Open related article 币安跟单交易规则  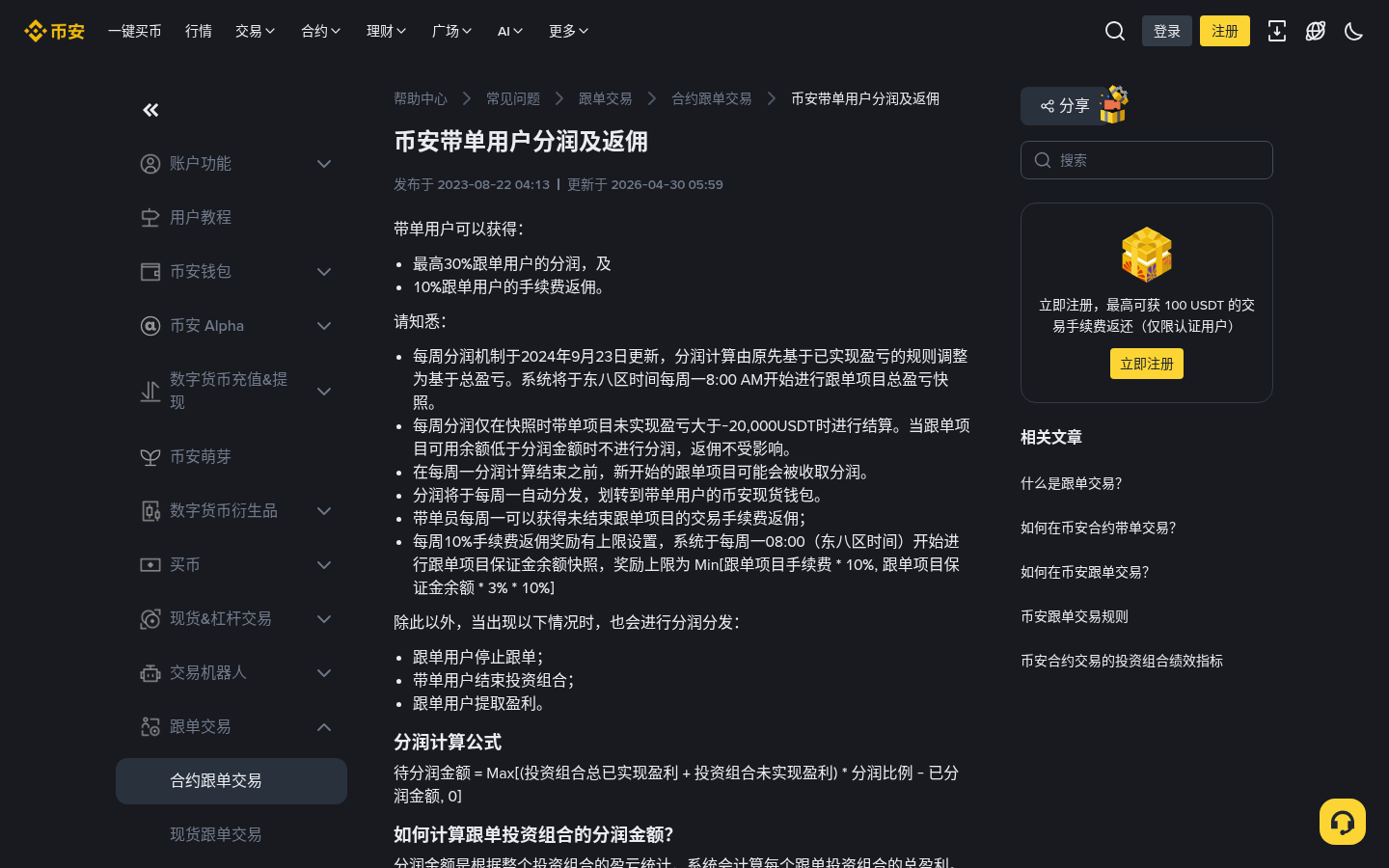coord(1075,616)
